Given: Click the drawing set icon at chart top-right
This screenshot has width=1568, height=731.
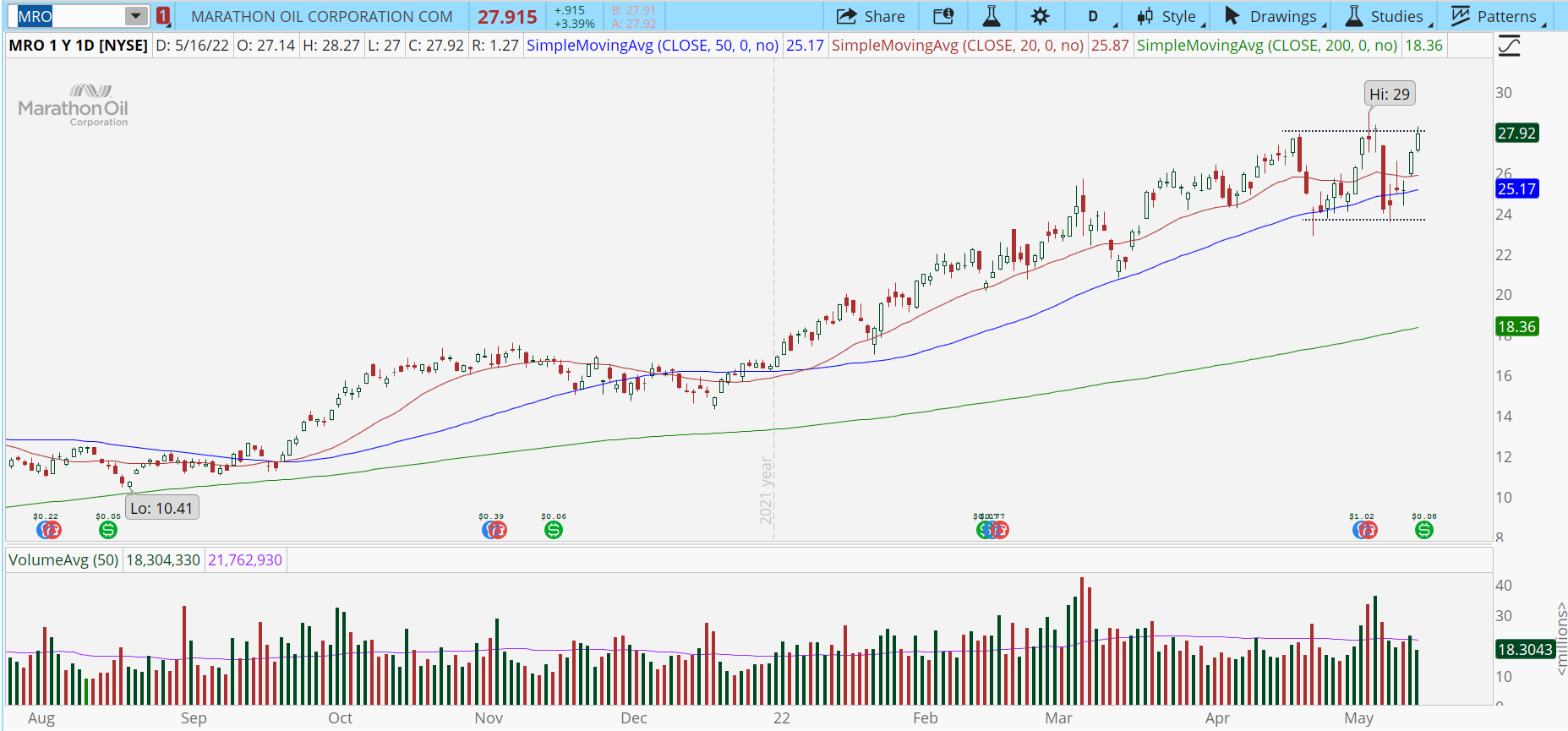Looking at the screenshot, I should point(1509,46).
